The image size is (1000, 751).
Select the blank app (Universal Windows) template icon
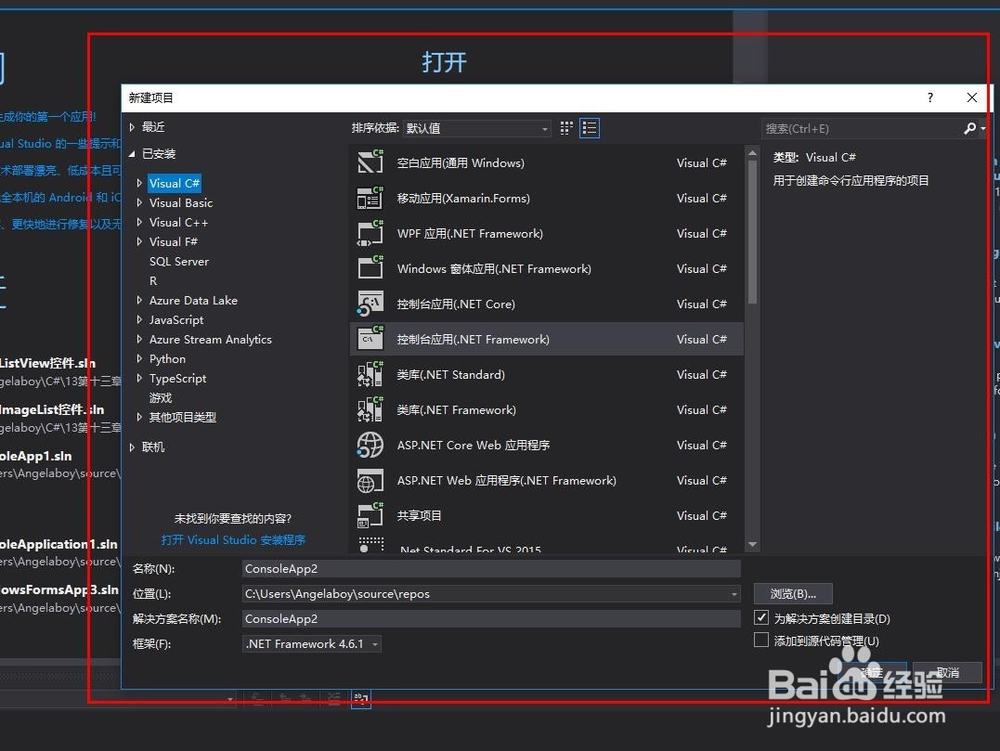pos(370,162)
